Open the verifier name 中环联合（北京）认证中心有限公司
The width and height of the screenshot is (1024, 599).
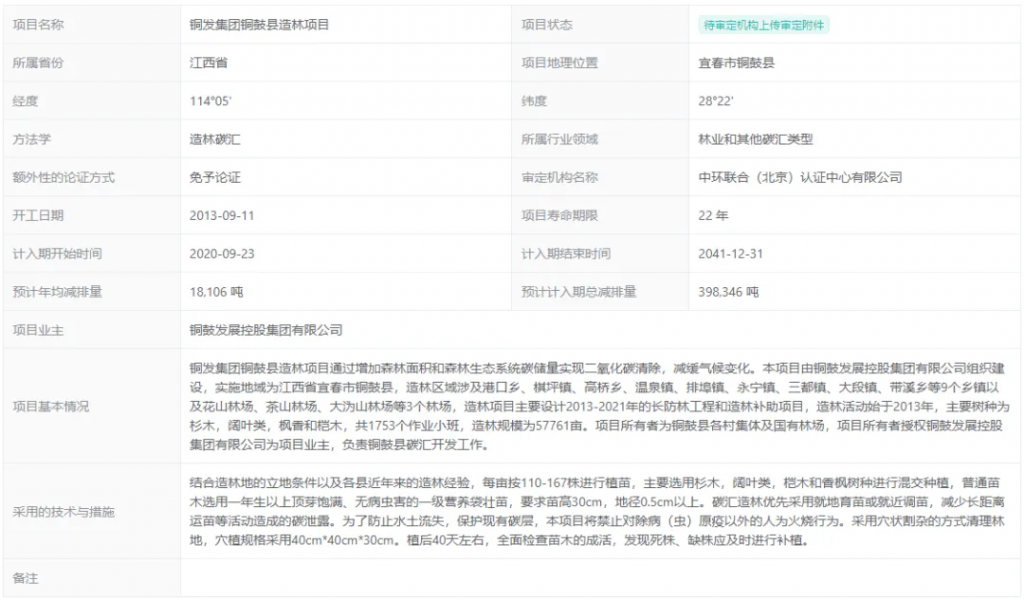click(800, 177)
